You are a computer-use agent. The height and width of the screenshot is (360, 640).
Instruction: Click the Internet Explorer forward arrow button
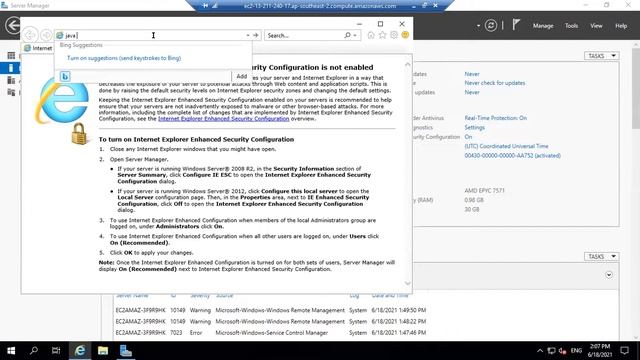pyautogui.click(x=46, y=35)
